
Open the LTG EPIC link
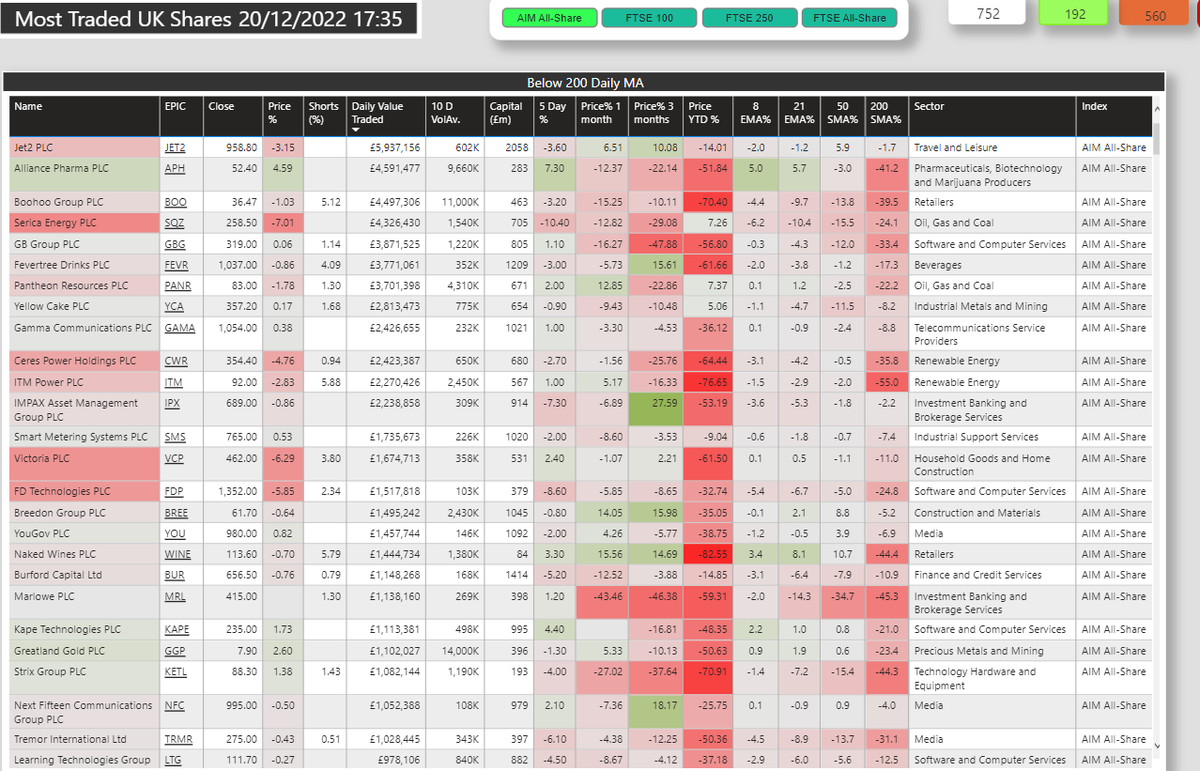(x=174, y=761)
